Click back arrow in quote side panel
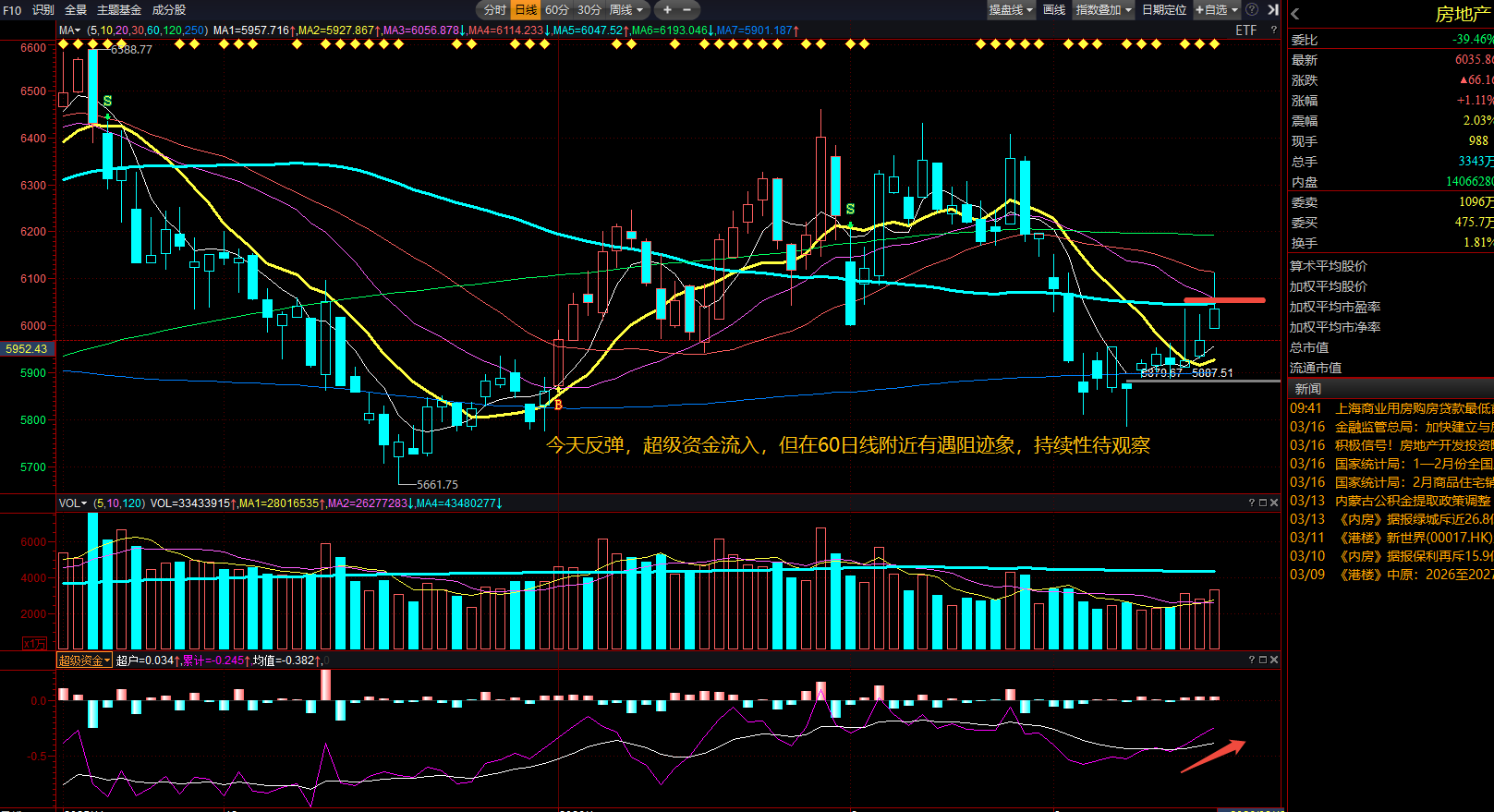 point(1295,14)
